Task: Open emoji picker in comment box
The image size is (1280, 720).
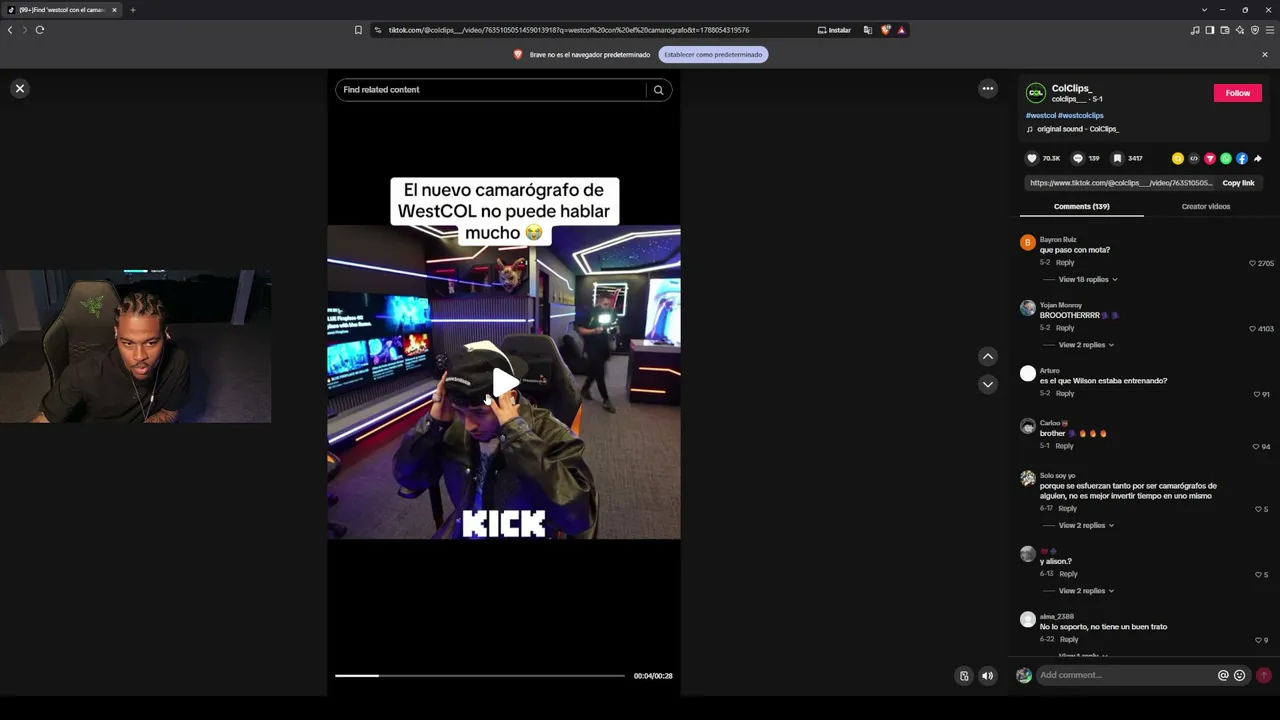Action: point(1240,675)
